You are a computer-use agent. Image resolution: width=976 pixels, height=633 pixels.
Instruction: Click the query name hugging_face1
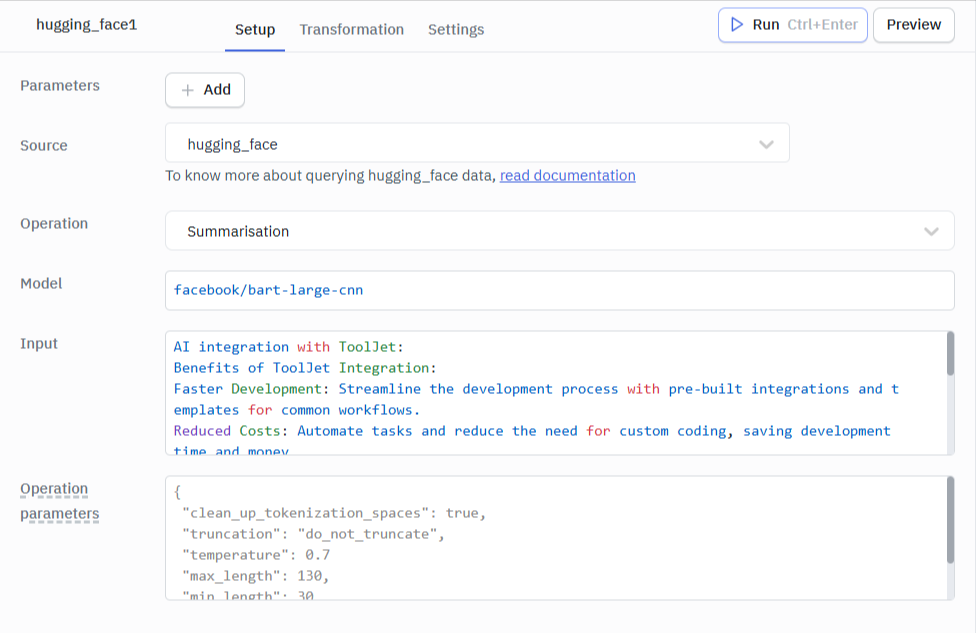coord(87,25)
